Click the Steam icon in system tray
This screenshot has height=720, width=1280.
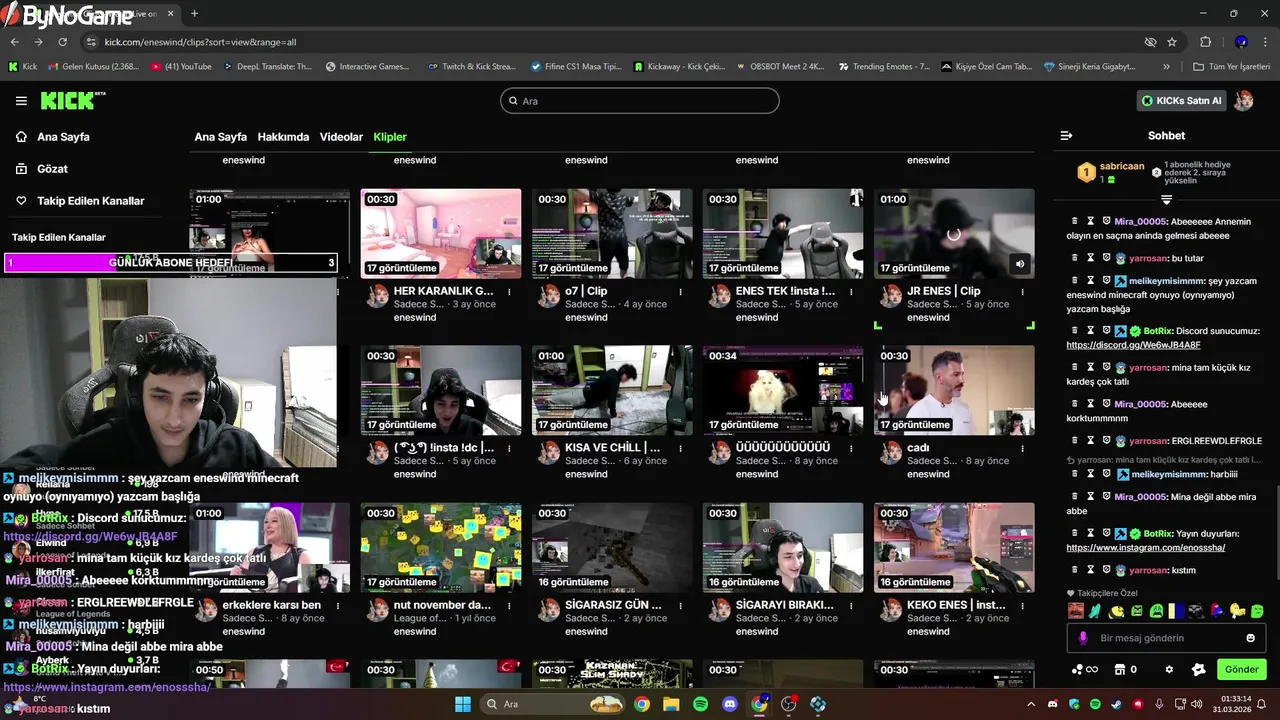1116,705
